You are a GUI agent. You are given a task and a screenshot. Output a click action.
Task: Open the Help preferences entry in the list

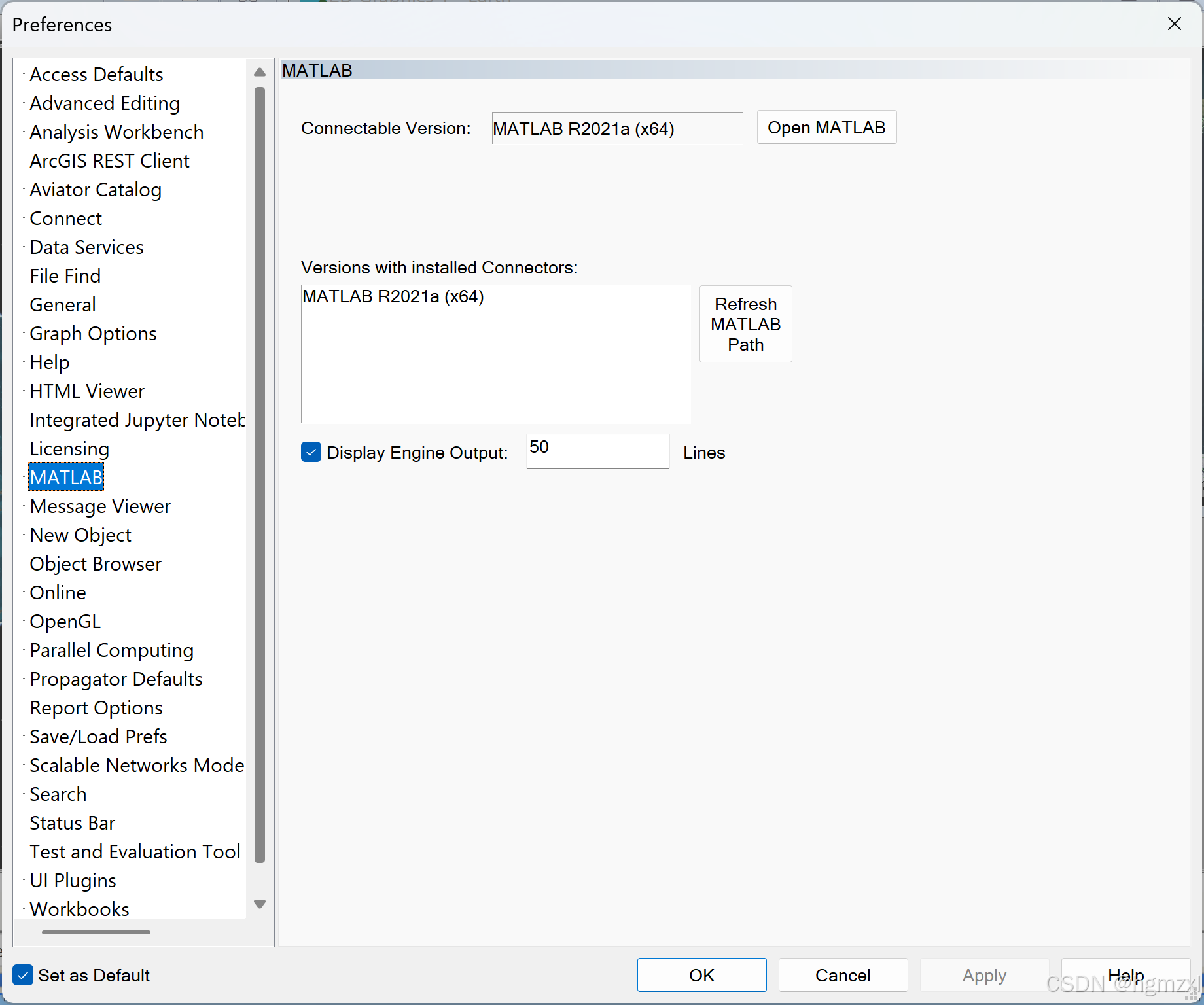pyautogui.click(x=49, y=362)
